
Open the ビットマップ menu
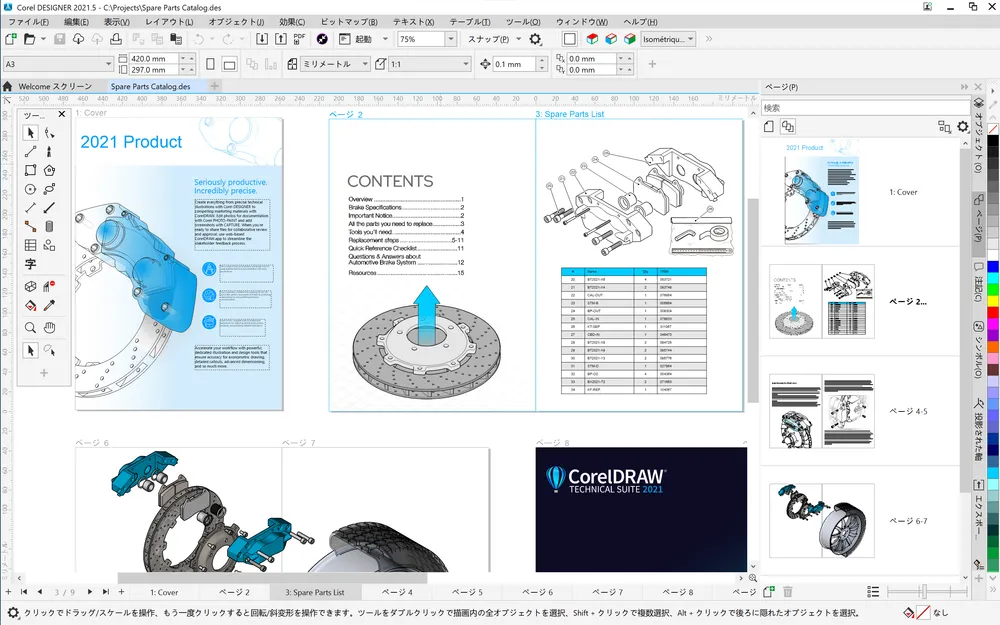[349, 22]
